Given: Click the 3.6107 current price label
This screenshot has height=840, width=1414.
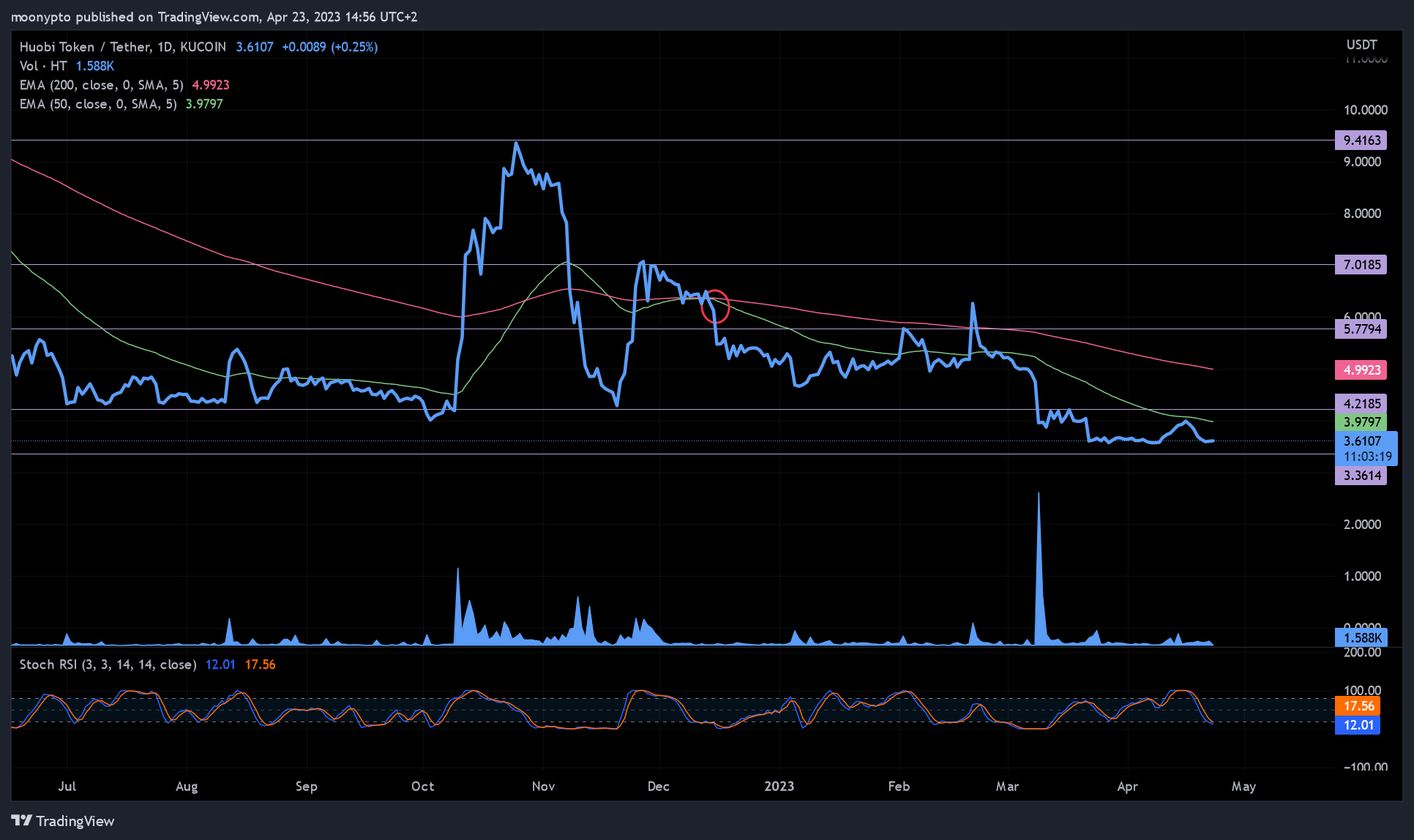Looking at the screenshot, I should click(1366, 441).
